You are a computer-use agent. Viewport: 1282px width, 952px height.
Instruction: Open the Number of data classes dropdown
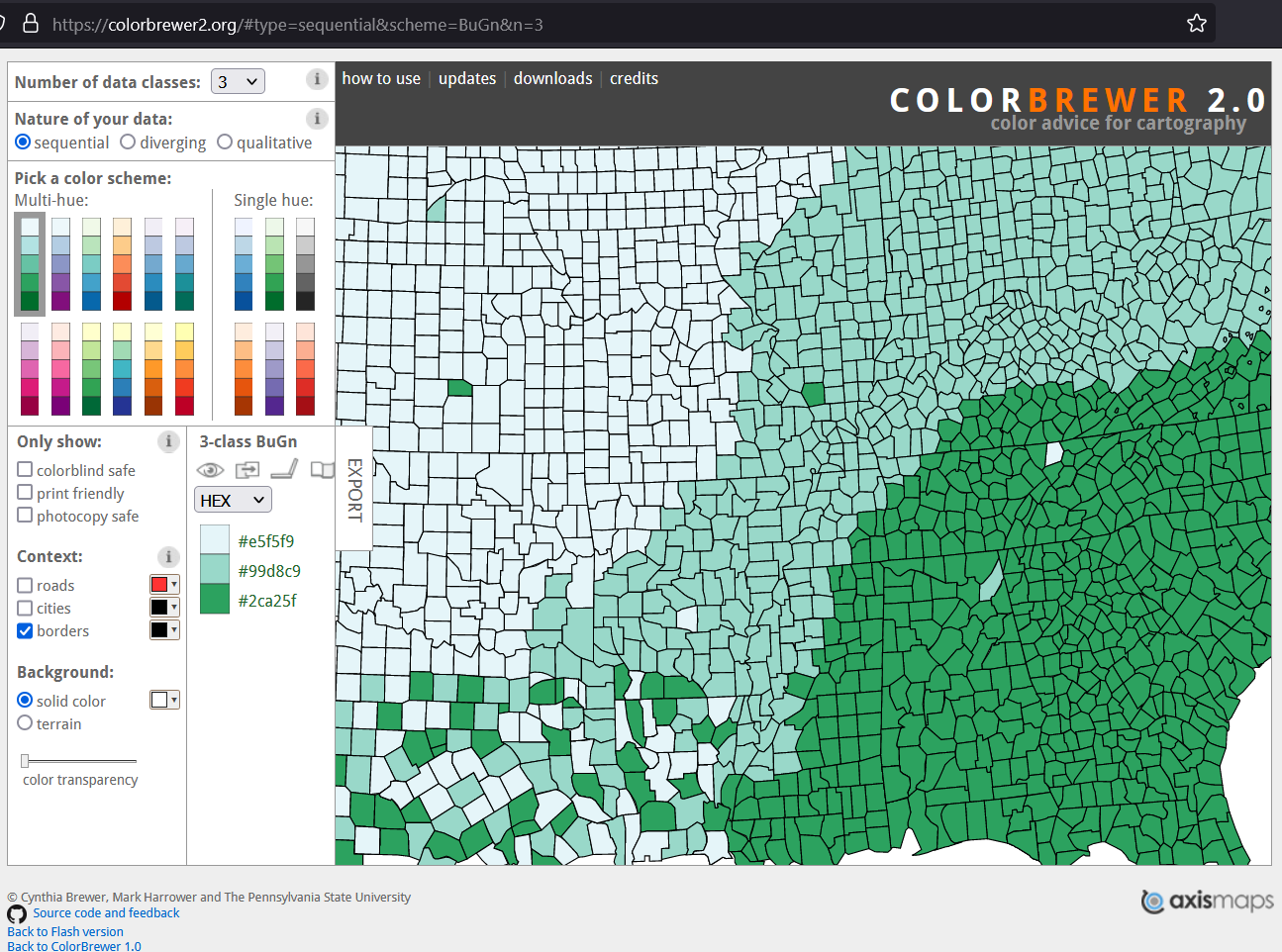238,81
